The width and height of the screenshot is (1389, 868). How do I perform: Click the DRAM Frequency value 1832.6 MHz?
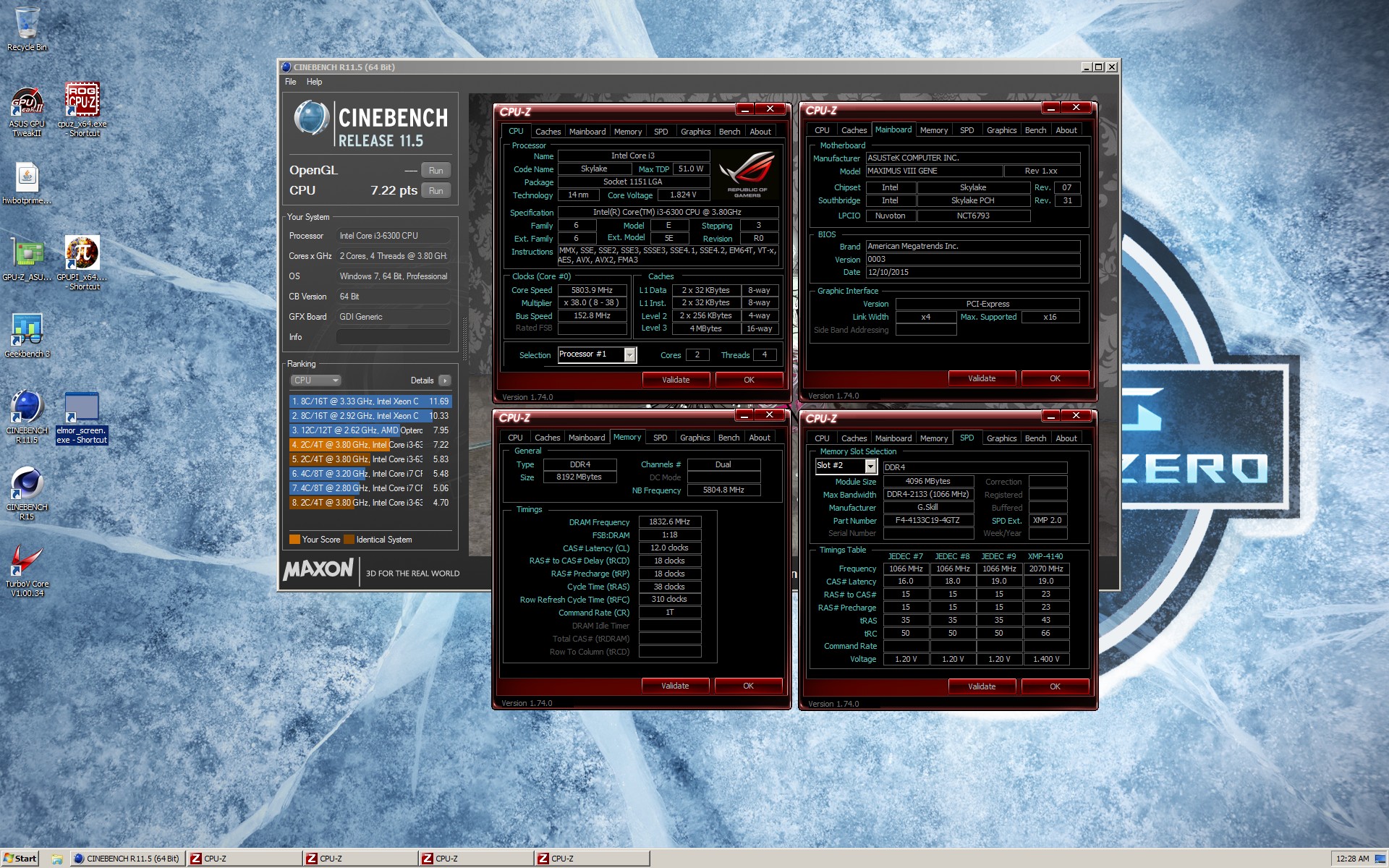click(670, 522)
